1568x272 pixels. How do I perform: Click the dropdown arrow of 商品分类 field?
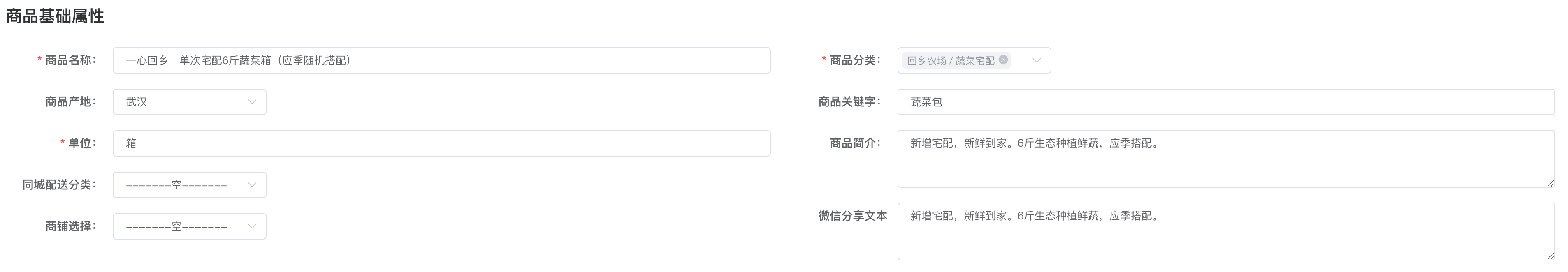pos(1038,60)
